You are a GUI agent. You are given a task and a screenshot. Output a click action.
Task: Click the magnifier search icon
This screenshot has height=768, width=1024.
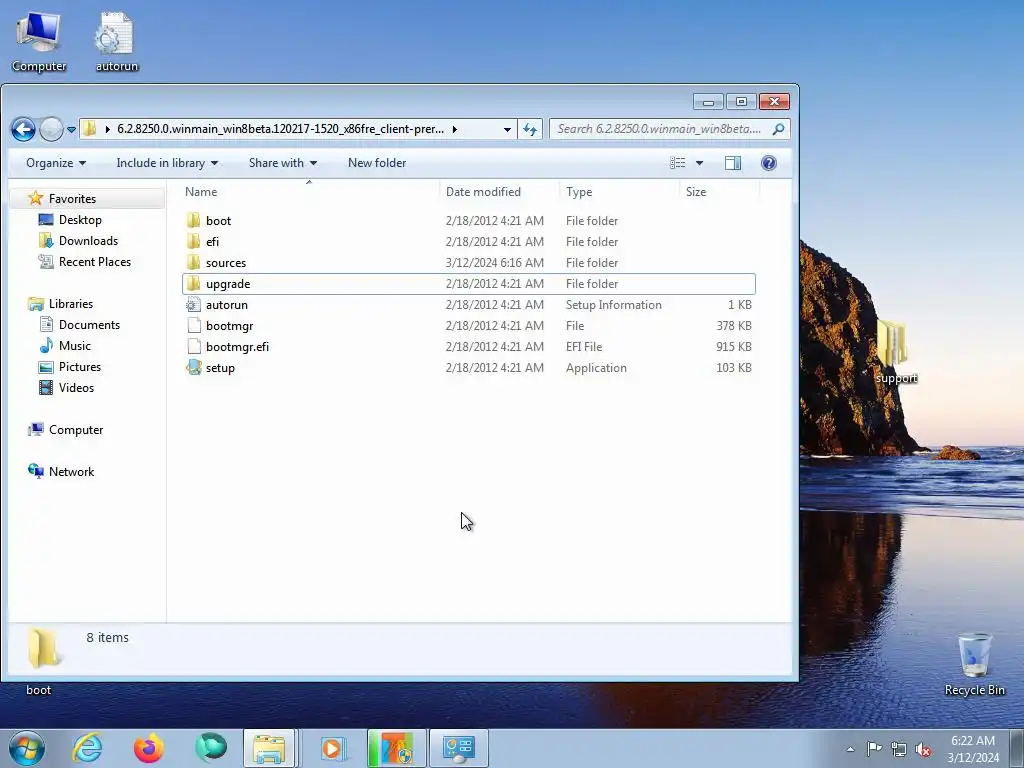pos(778,129)
